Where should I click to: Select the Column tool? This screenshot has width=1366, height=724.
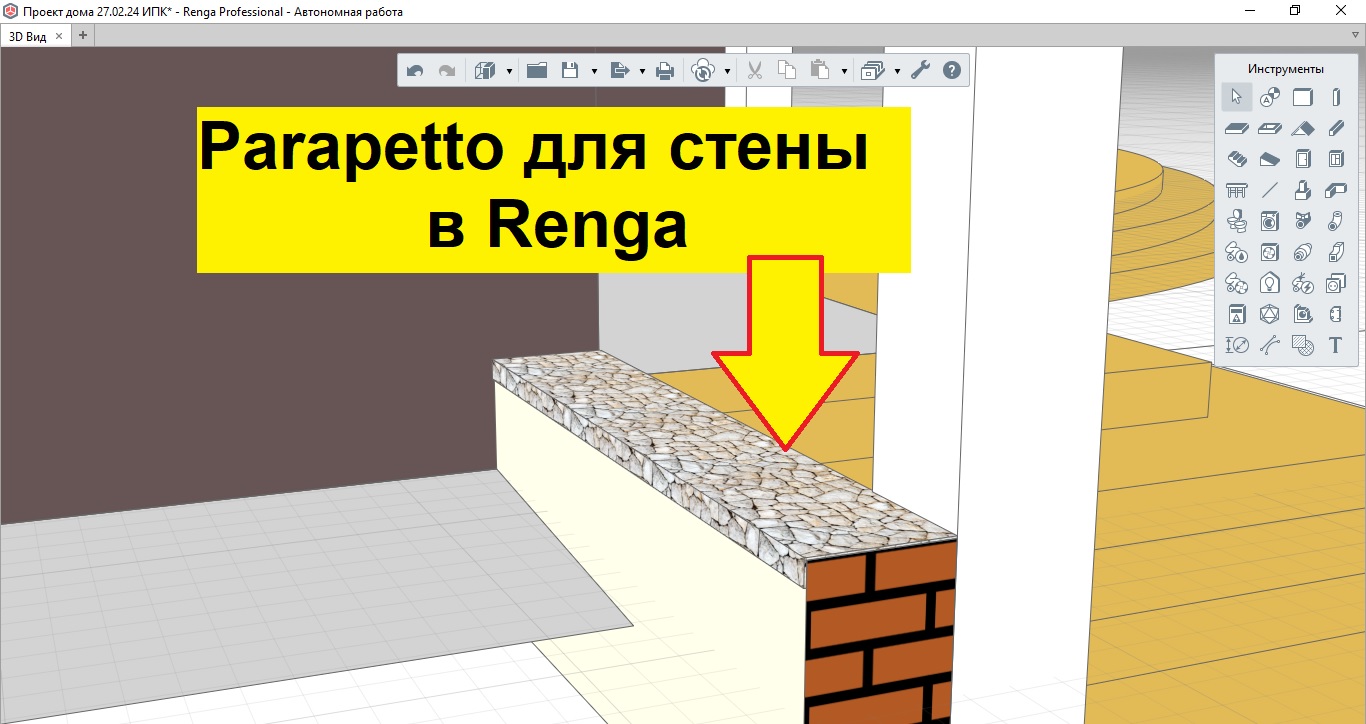pos(1335,97)
